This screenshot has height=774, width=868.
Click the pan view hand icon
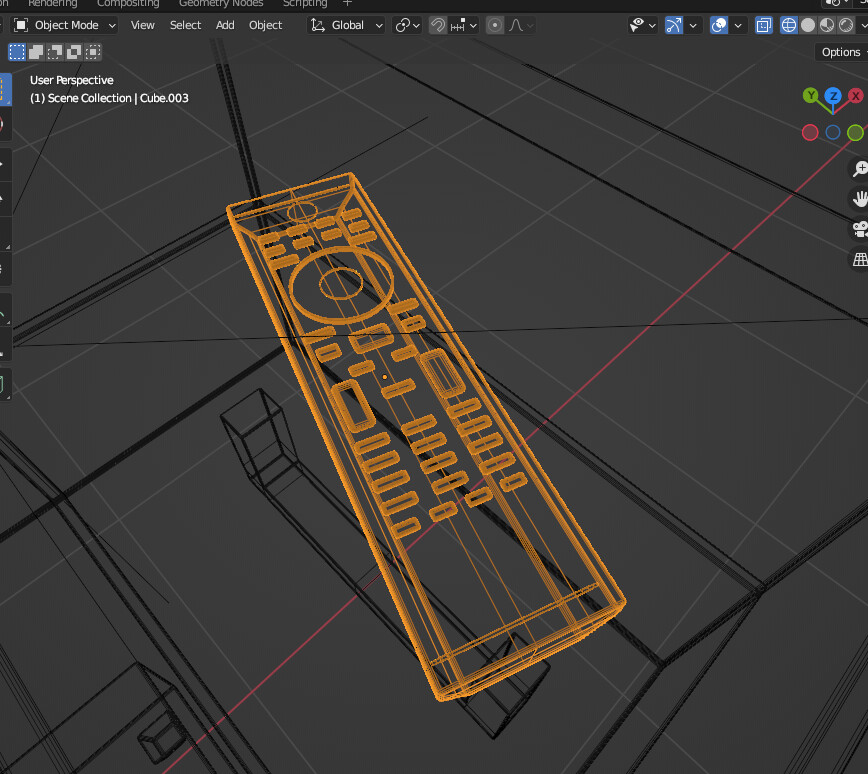(858, 198)
